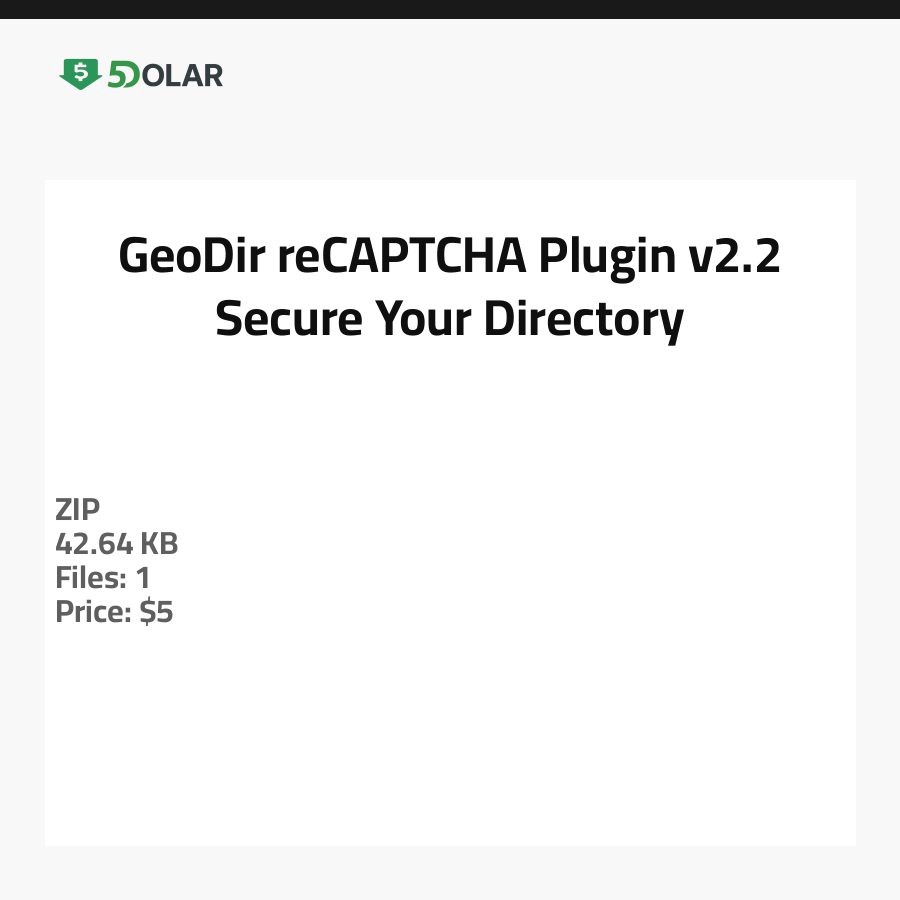The image size is (900, 900).
Task: Select the Secure Your Directory subtitle
Action: [449, 320]
